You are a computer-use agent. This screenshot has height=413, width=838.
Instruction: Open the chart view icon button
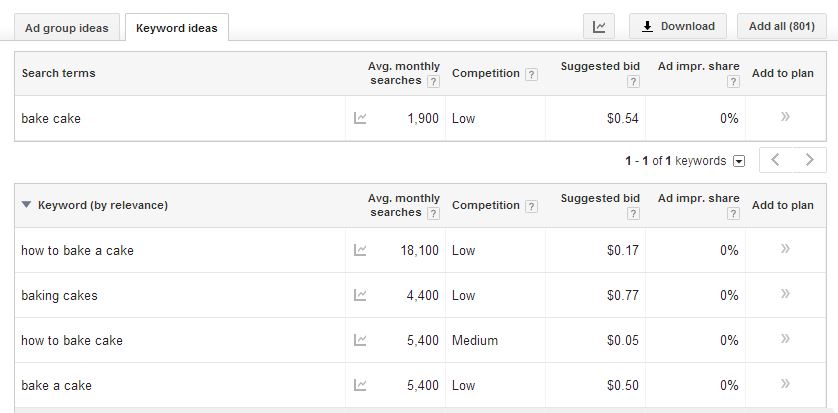pyautogui.click(x=599, y=27)
